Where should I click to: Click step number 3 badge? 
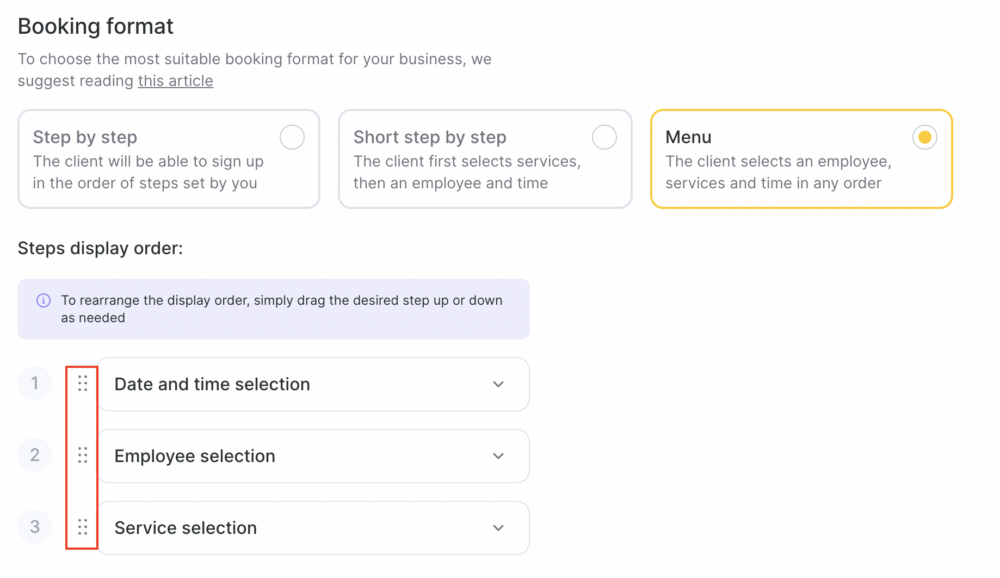click(x=34, y=527)
